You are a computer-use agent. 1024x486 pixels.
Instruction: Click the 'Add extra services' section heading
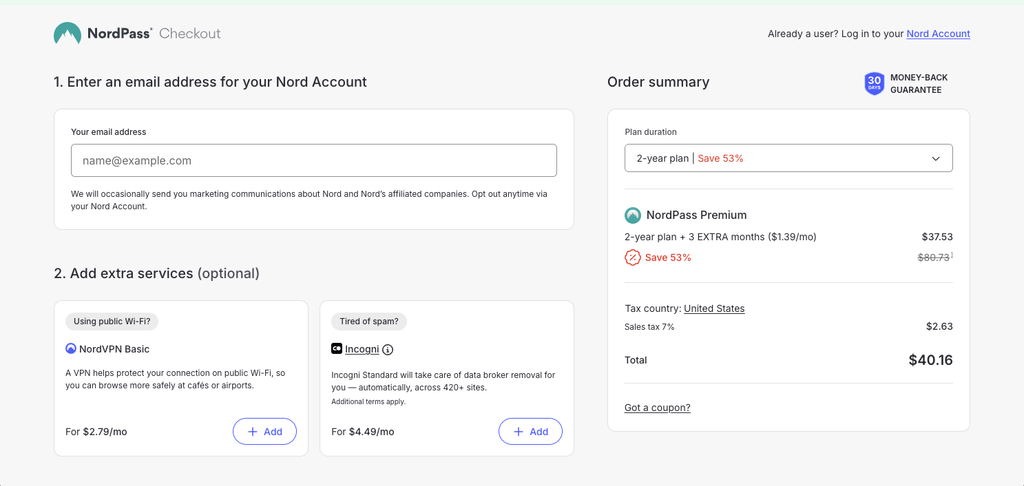[x=157, y=273]
